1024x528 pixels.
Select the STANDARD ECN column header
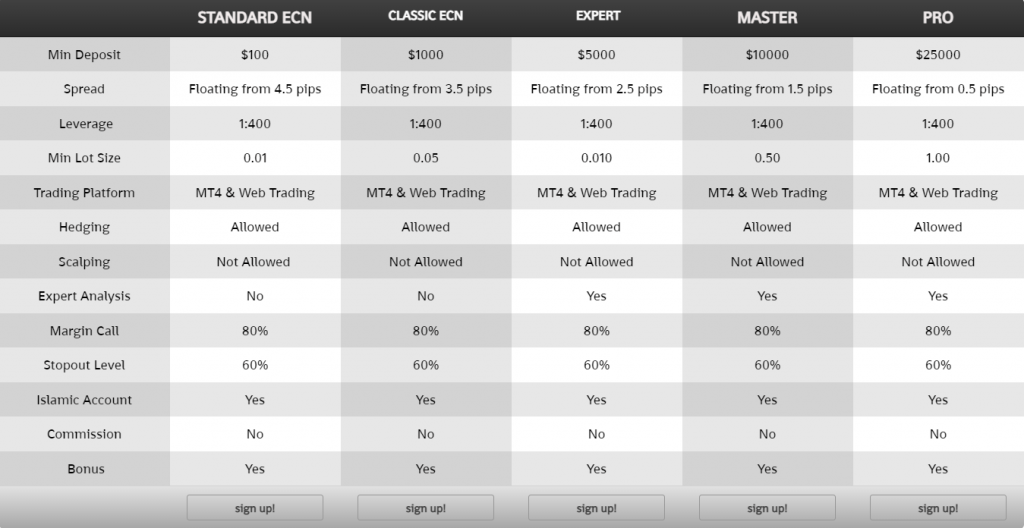coord(255,18)
